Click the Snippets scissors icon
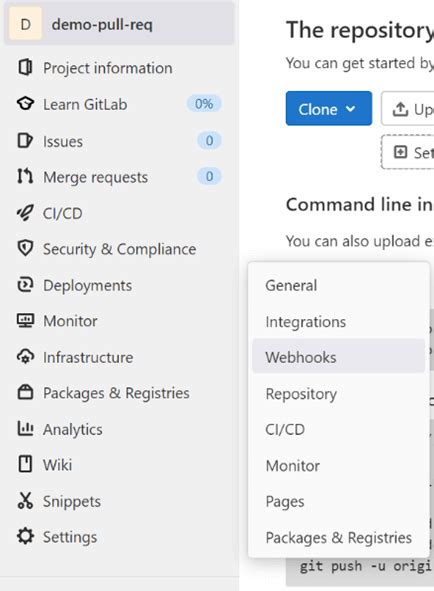The height and width of the screenshot is (591, 434). [x=25, y=501]
